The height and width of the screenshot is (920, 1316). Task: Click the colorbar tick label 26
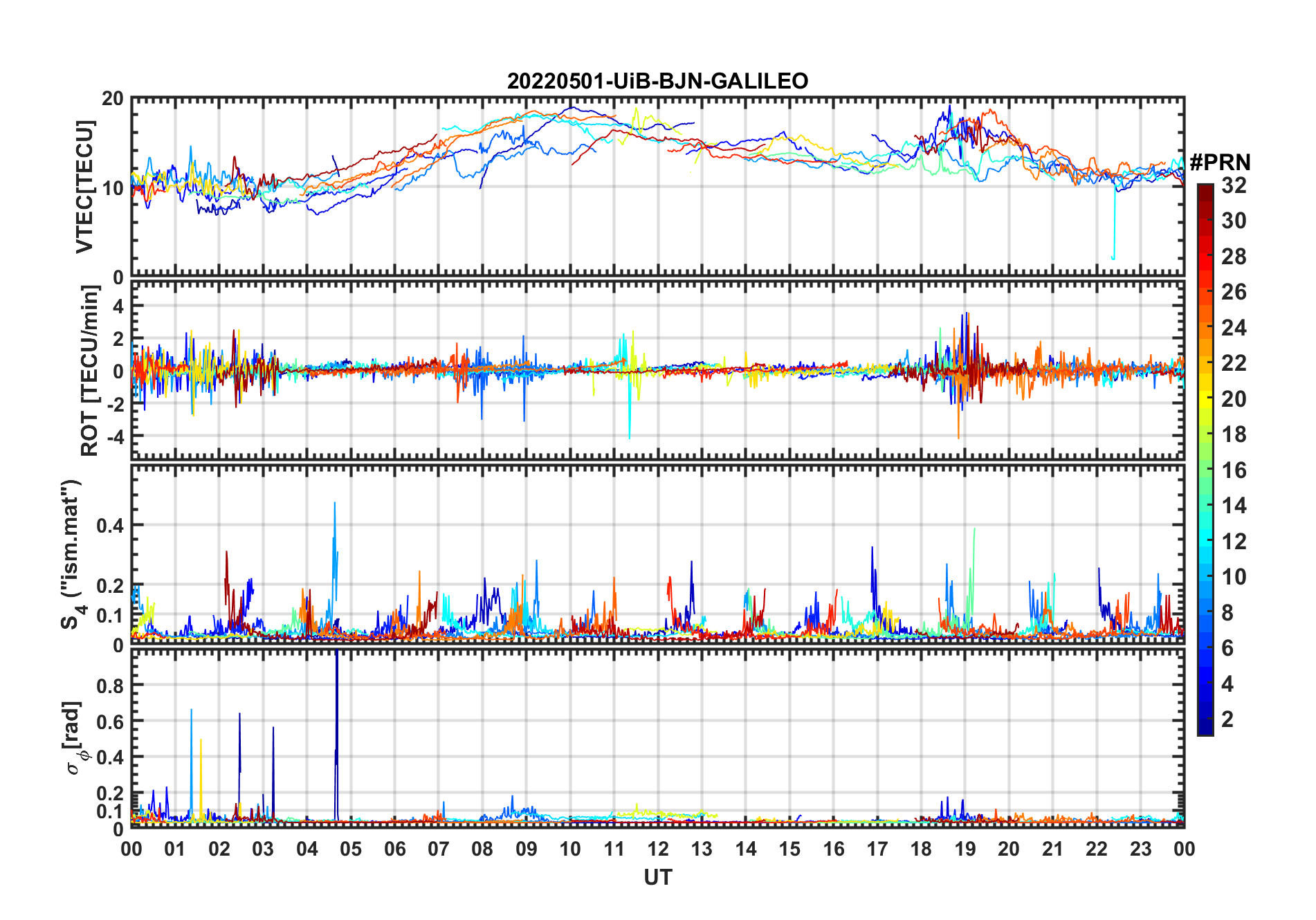click(x=1234, y=292)
